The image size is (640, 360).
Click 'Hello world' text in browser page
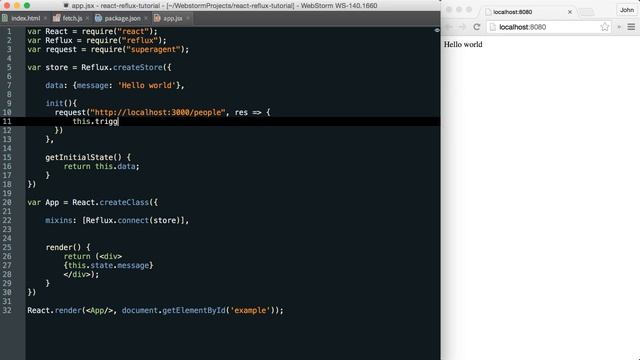(x=463, y=44)
